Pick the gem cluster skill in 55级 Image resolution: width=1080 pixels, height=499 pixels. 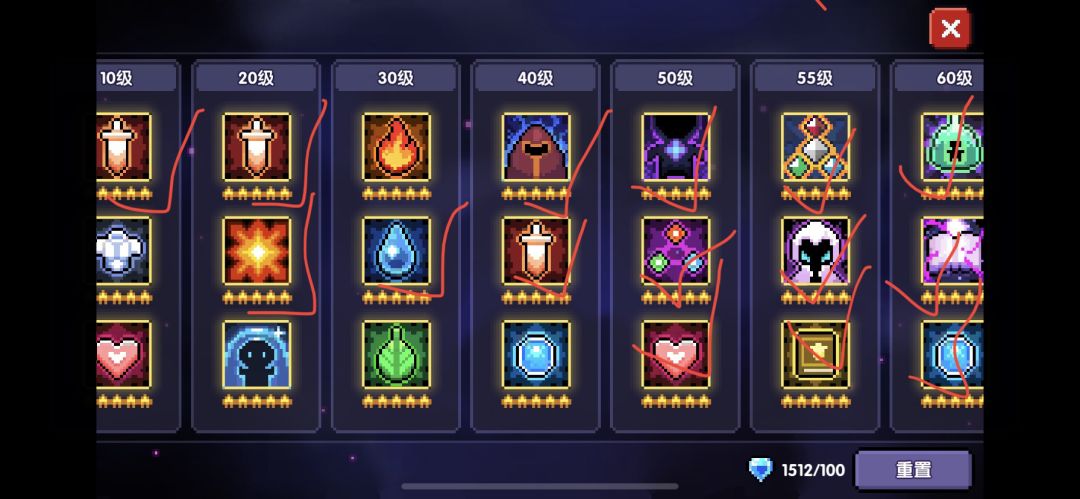click(816, 147)
